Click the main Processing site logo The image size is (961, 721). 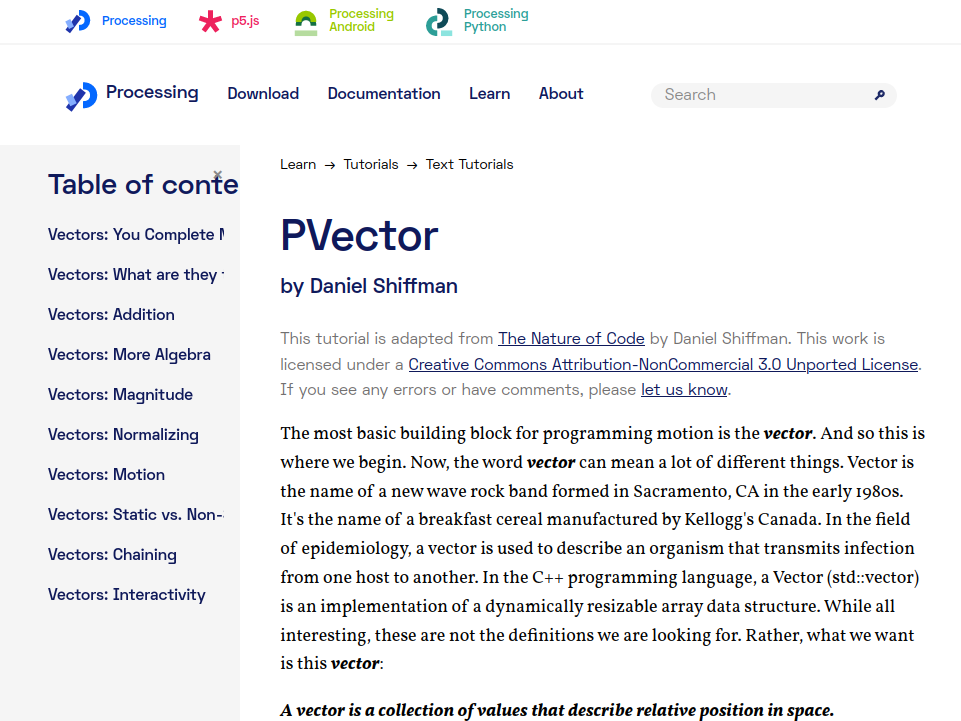(x=81, y=95)
